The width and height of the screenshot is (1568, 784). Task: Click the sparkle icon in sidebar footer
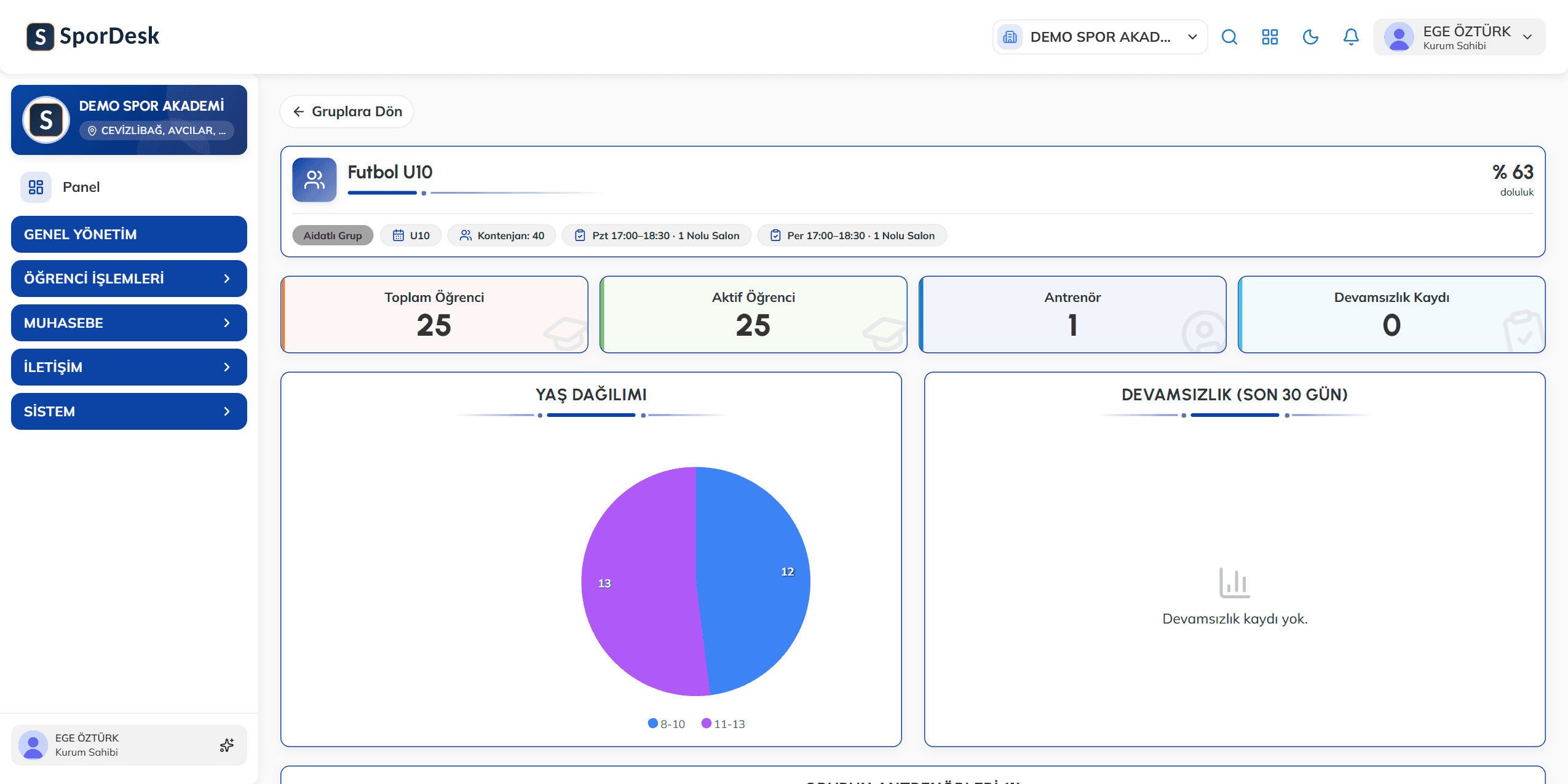[x=227, y=745]
